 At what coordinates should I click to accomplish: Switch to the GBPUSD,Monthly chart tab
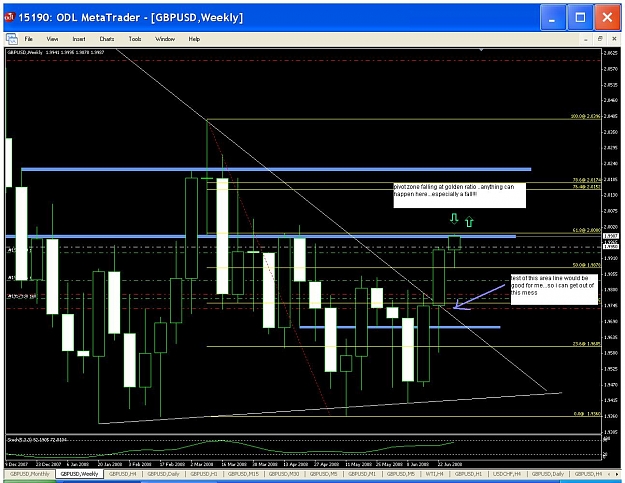coord(30,474)
